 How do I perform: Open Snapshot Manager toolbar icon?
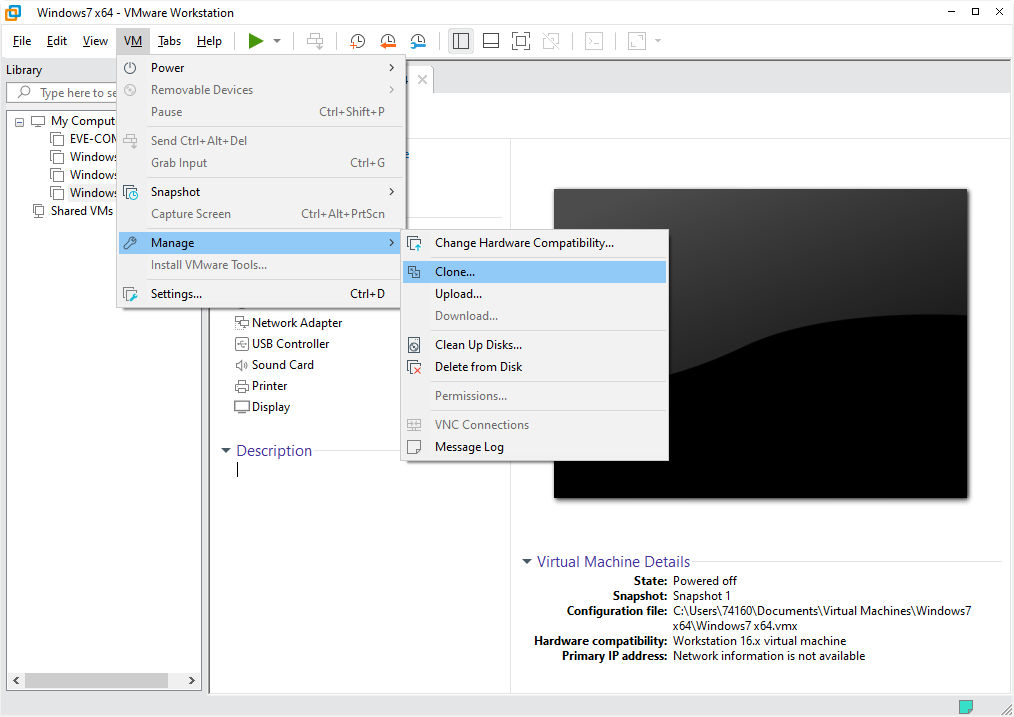click(418, 41)
